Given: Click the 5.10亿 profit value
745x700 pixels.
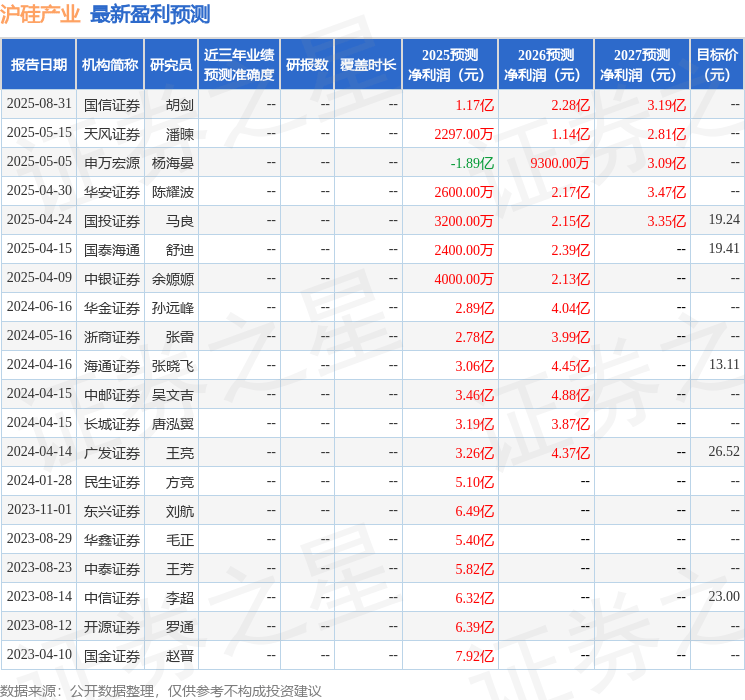Looking at the screenshot, I should (475, 482).
